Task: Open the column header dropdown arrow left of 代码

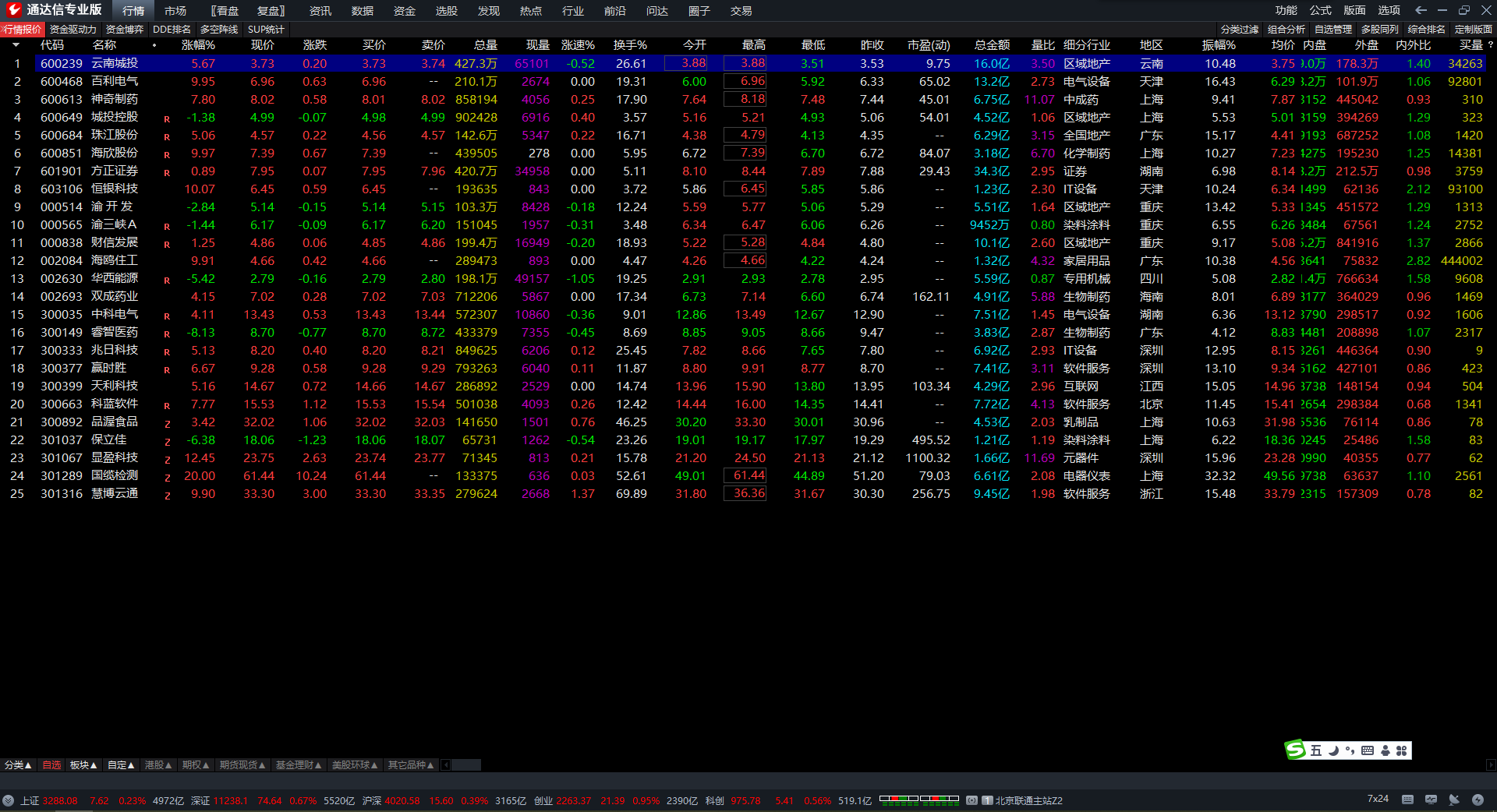Action: (x=16, y=45)
